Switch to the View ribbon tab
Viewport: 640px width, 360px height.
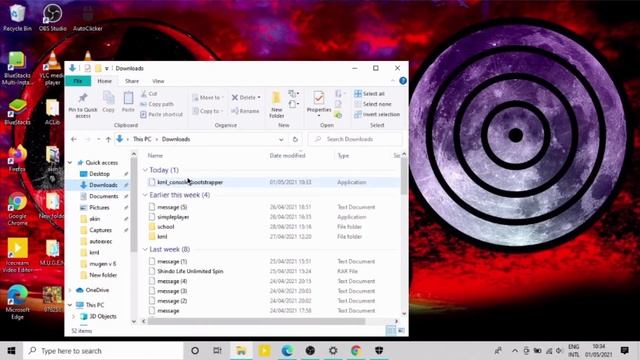[158, 81]
